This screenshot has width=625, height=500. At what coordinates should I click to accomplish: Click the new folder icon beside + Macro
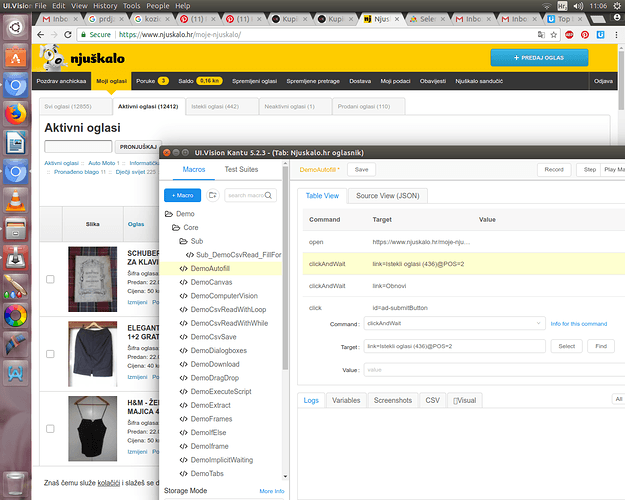click(x=213, y=195)
